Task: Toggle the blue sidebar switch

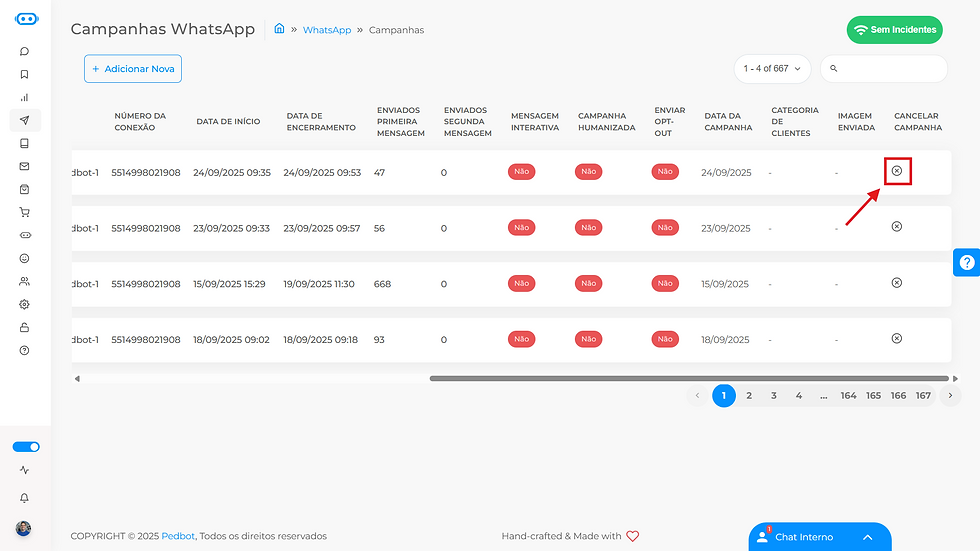Action: [x=26, y=447]
